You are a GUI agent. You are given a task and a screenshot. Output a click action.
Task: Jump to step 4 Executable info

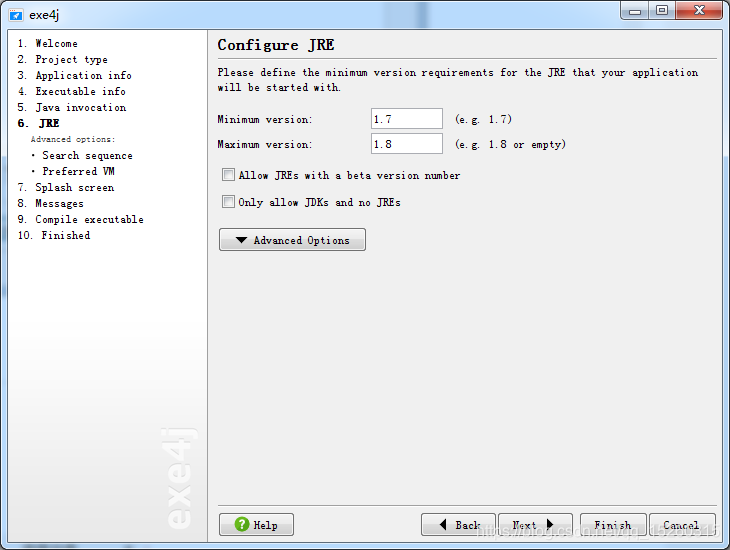(x=71, y=91)
